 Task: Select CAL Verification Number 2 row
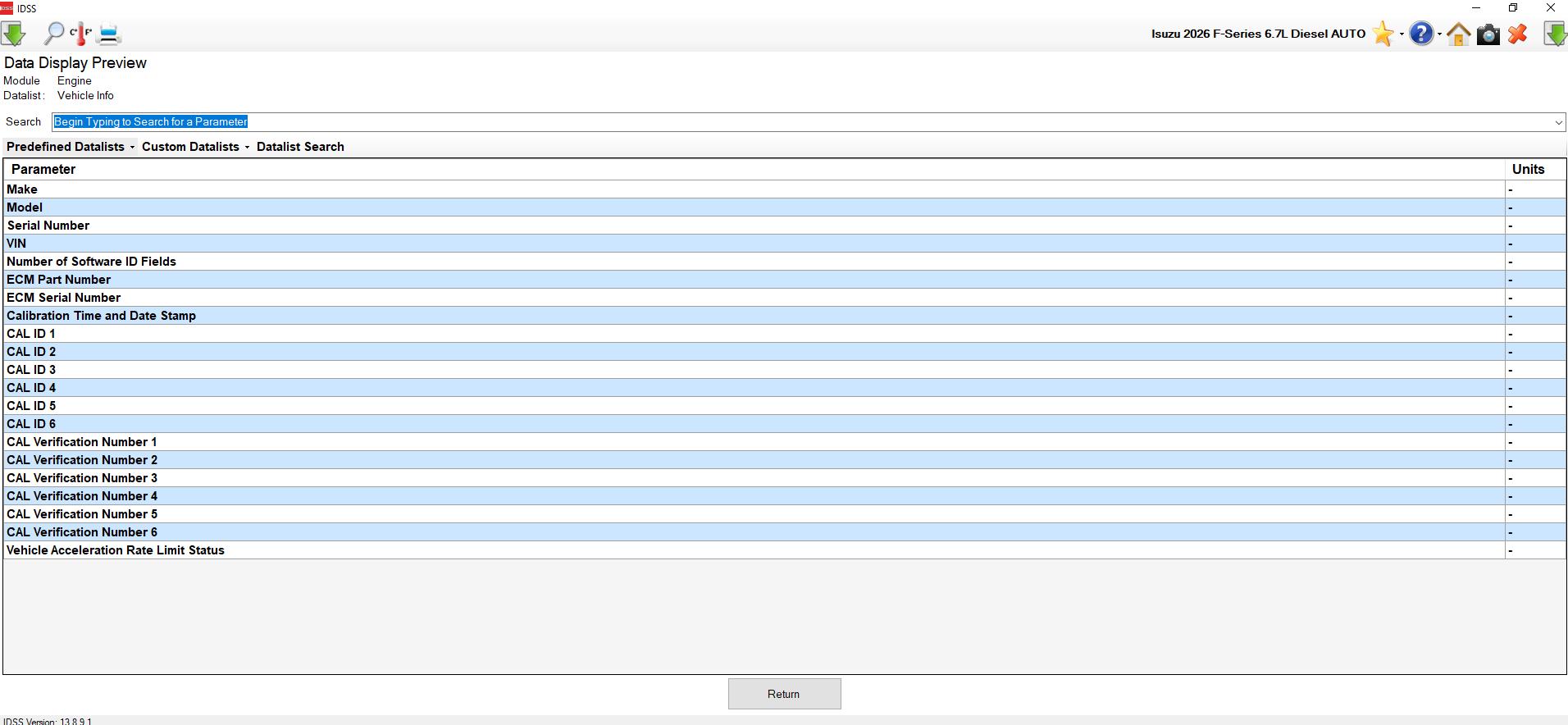(785, 460)
